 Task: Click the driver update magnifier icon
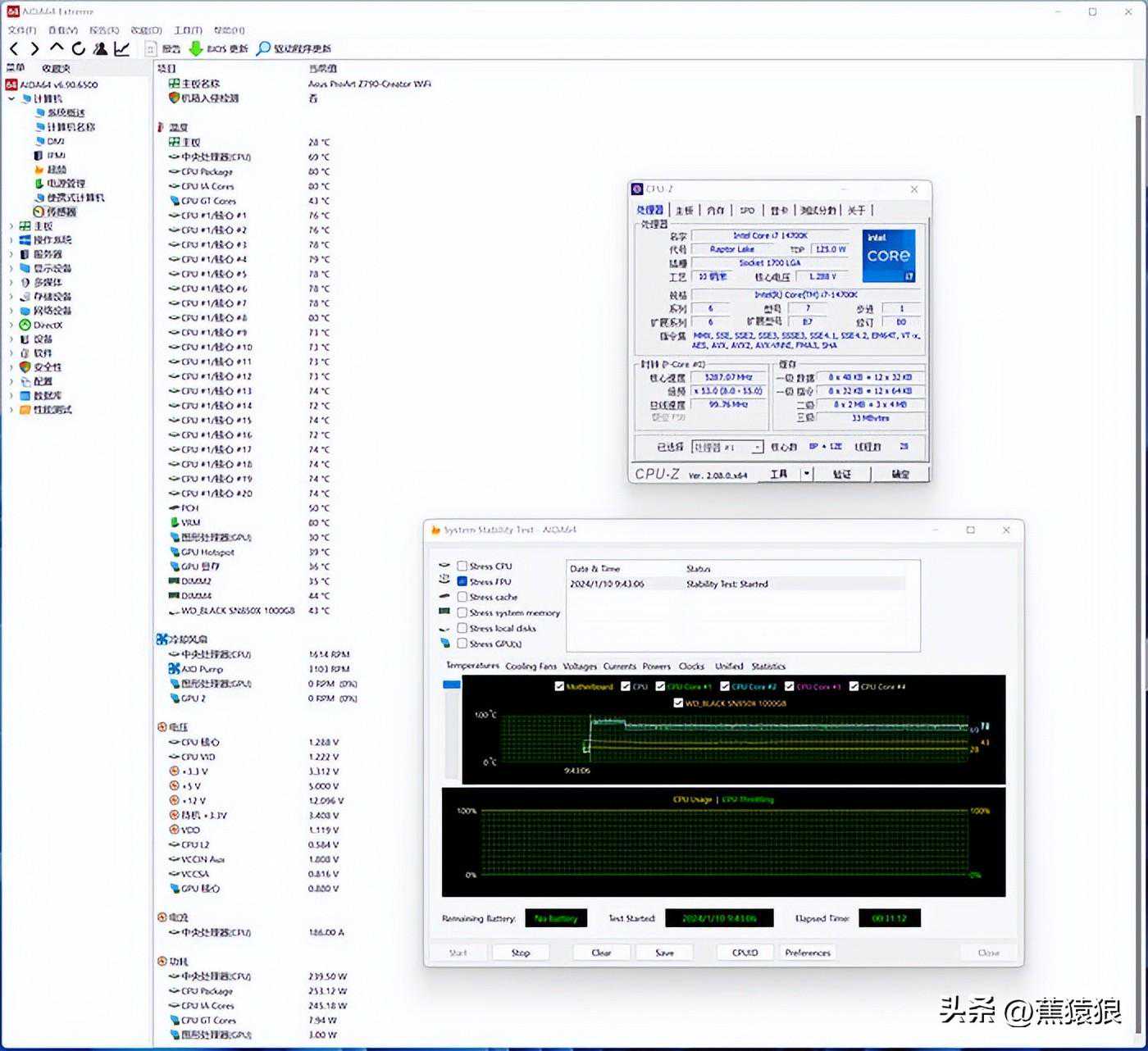[x=263, y=48]
